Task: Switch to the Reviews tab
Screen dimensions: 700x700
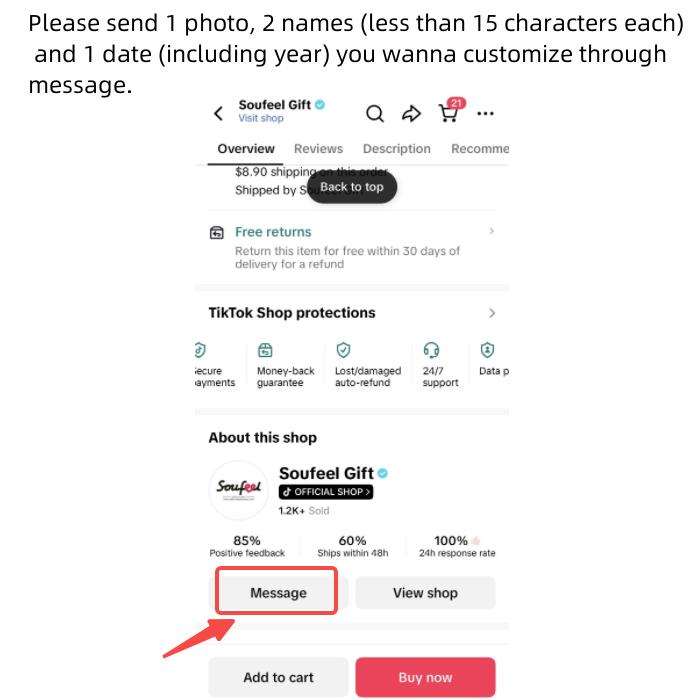Action: tap(318, 149)
